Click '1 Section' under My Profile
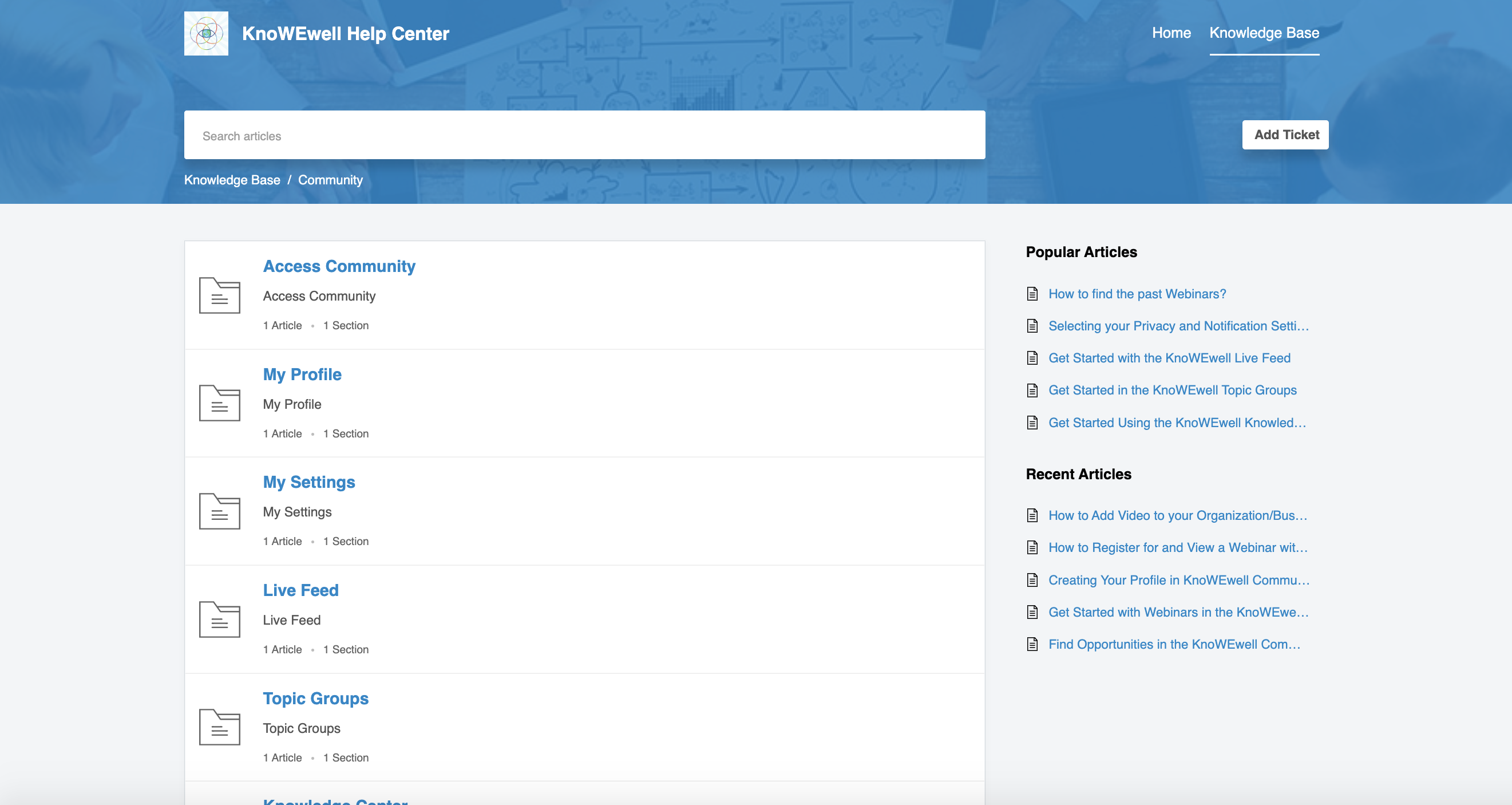This screenshot has height=805, width=1512. pos(346,434)
